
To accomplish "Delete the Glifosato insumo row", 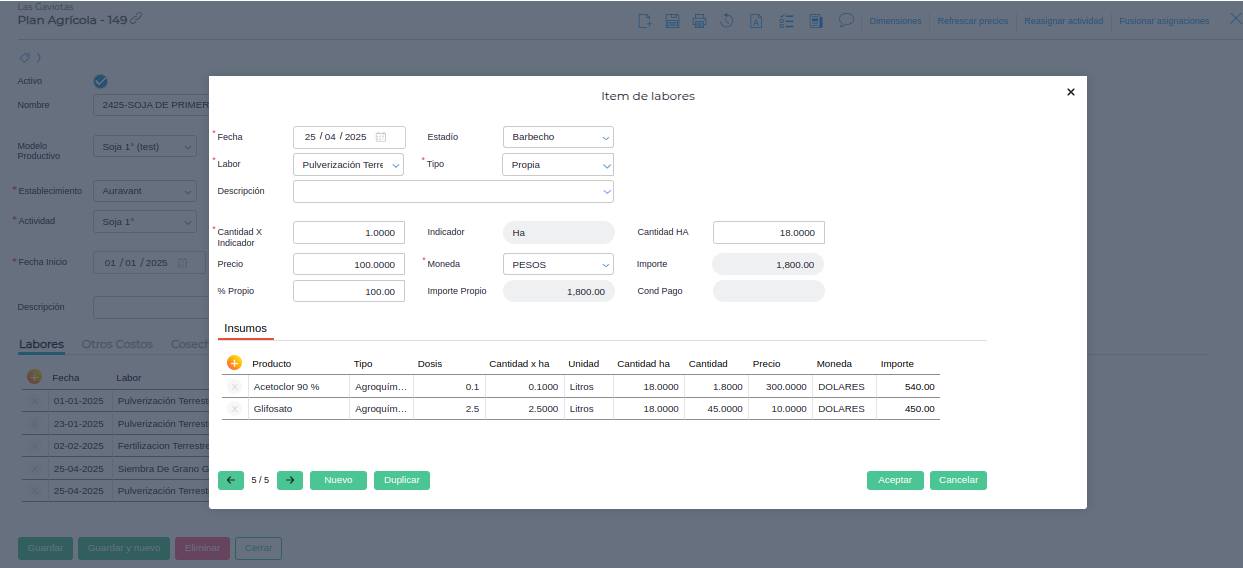I will (235, 409).
